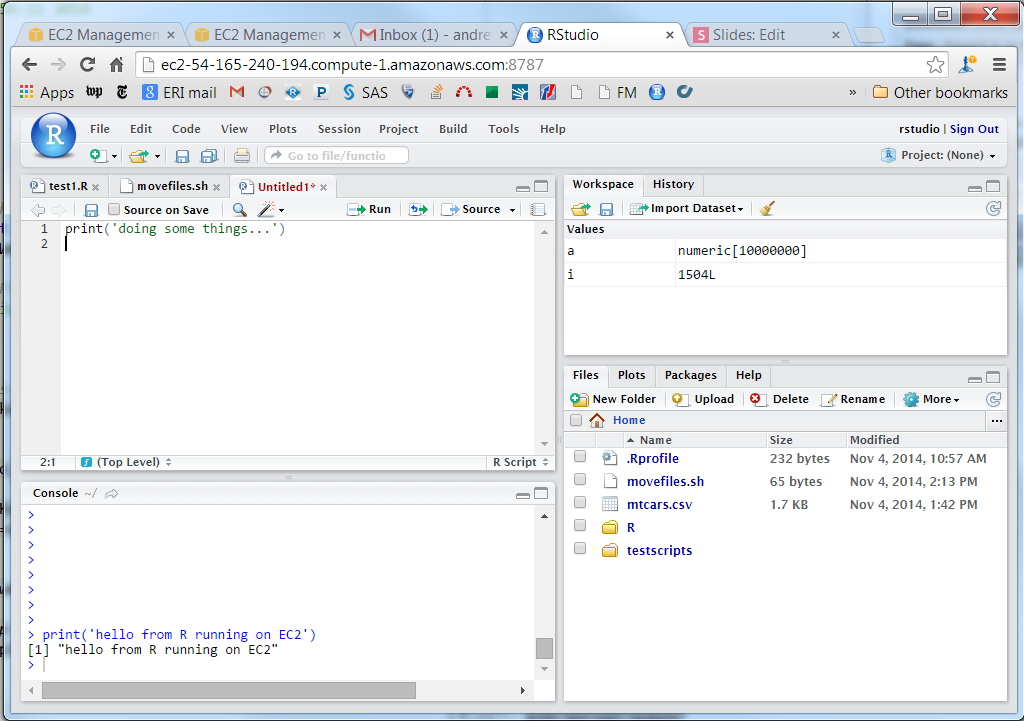This screenshot has width=1024, height=721.
Task: Click the print icon in main toolbar
Action: (x=242, y=155)
